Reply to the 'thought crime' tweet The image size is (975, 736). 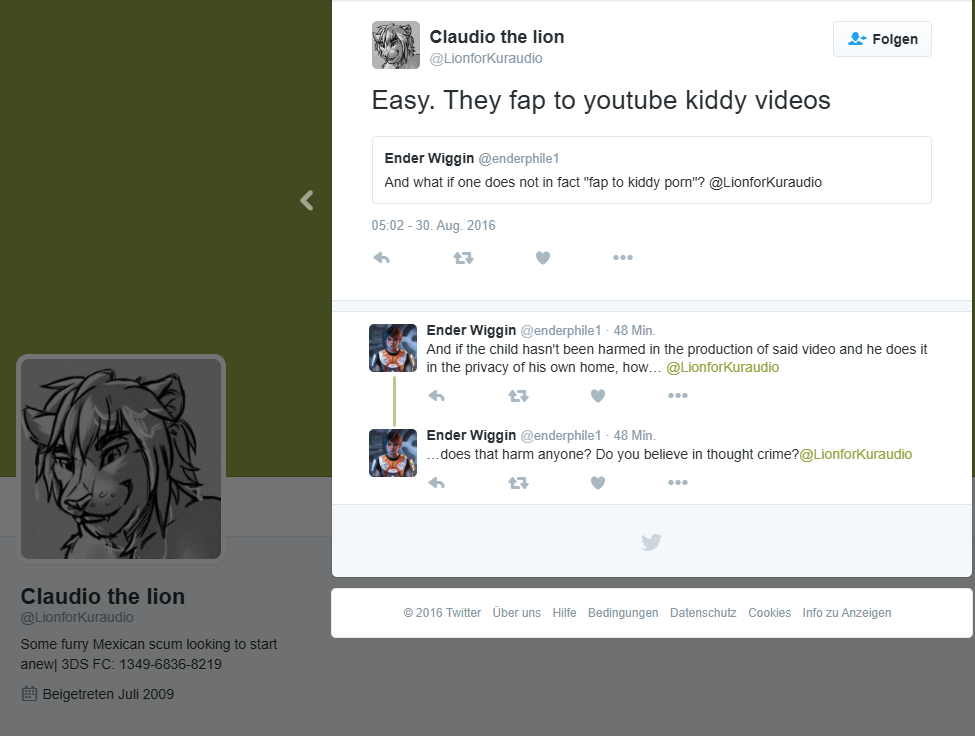[x=437, y=483]
